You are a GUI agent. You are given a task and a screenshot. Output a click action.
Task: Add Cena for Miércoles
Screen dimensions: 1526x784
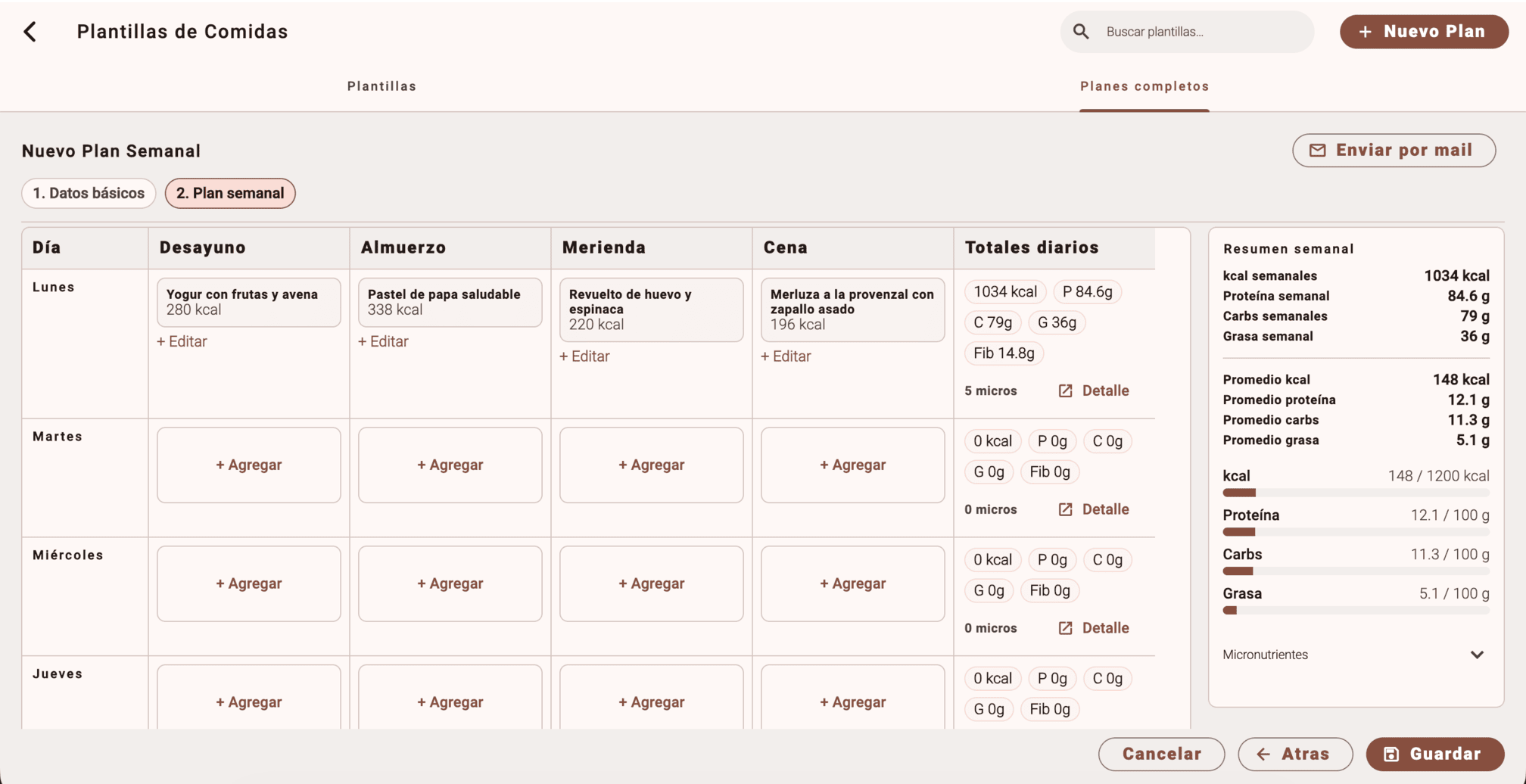(x=853, y=584)
